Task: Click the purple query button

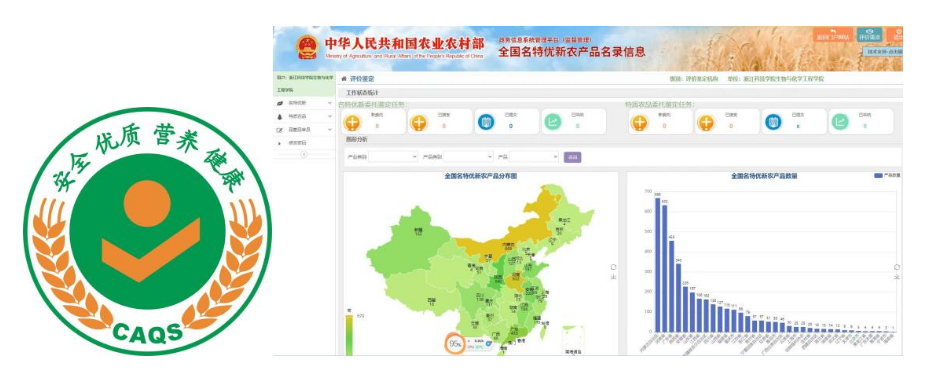Action: click(572, 157)
